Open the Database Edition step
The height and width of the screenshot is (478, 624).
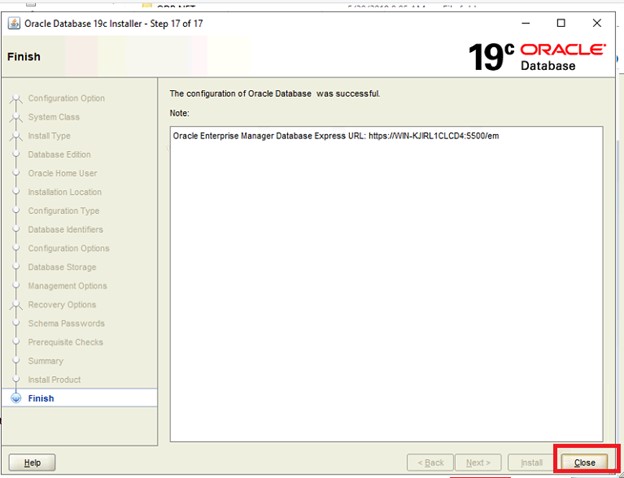(x=59, y=155)
